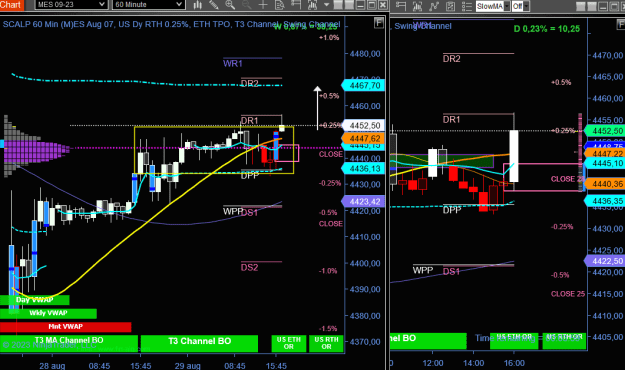
Task: Click the indicators icon in left toolbar
Action: (312, 5)
